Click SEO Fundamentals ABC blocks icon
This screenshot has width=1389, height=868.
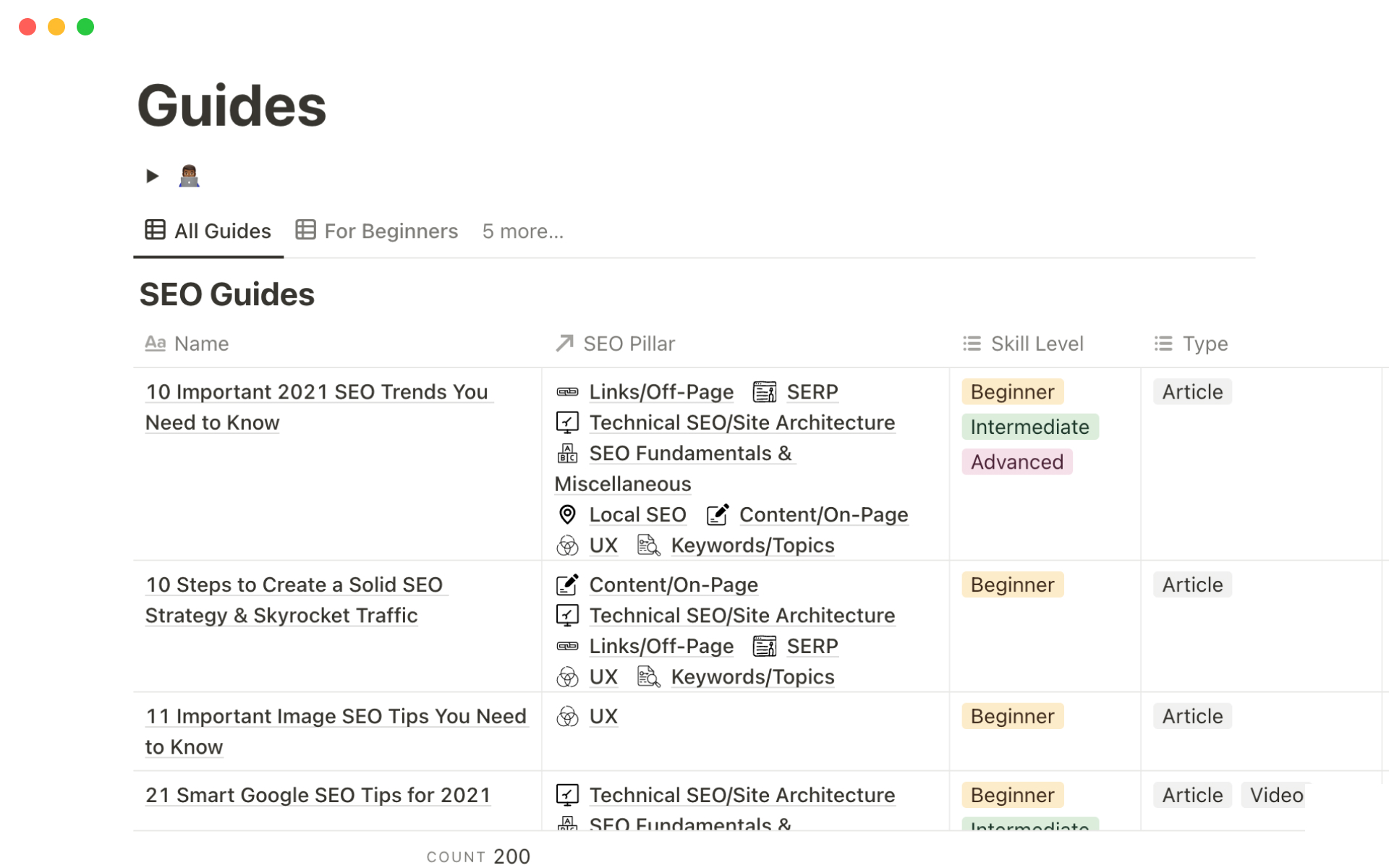point(567,454)
